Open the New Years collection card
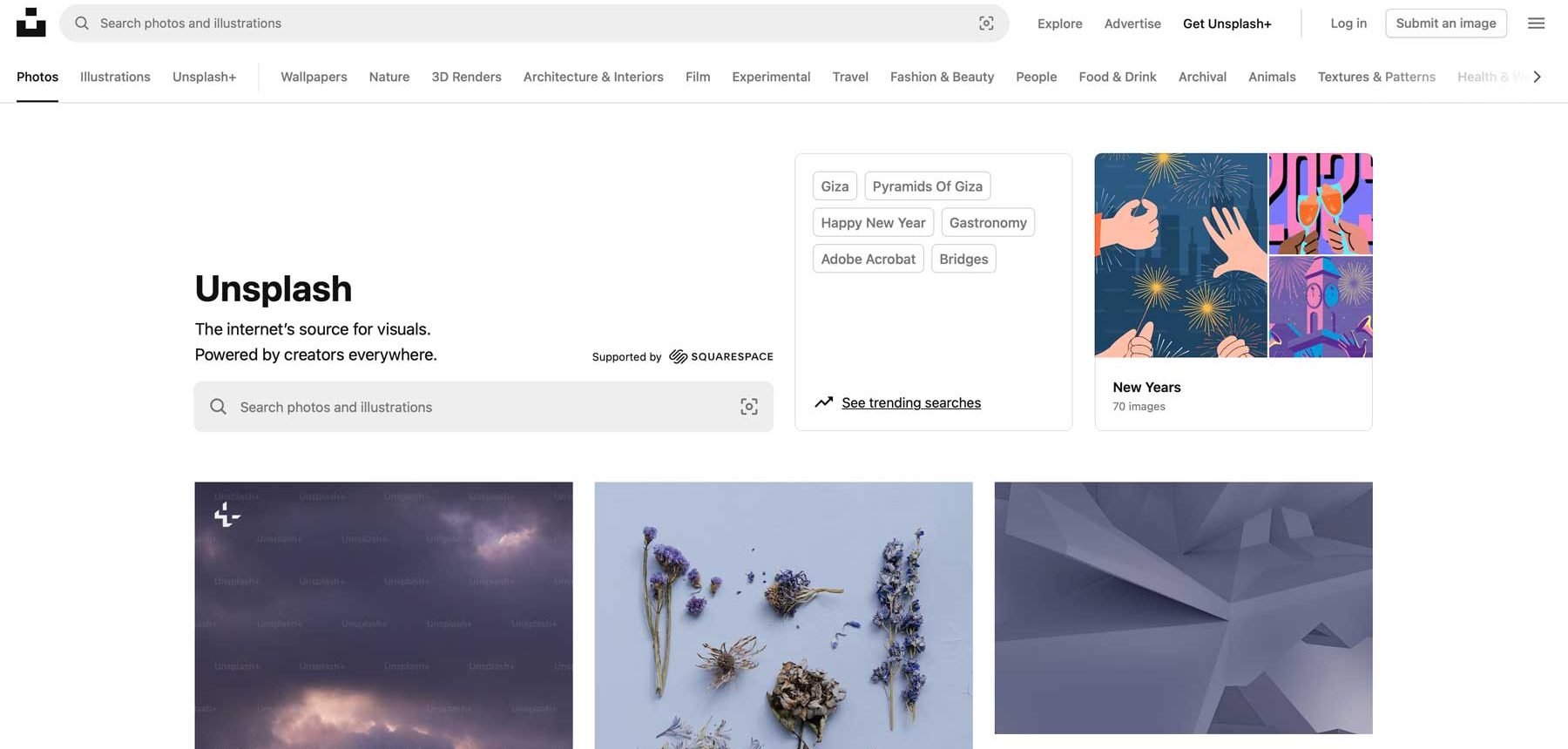Image resolution: width=1568 pixels, height=749 pixels. [x=1233, y=292]
